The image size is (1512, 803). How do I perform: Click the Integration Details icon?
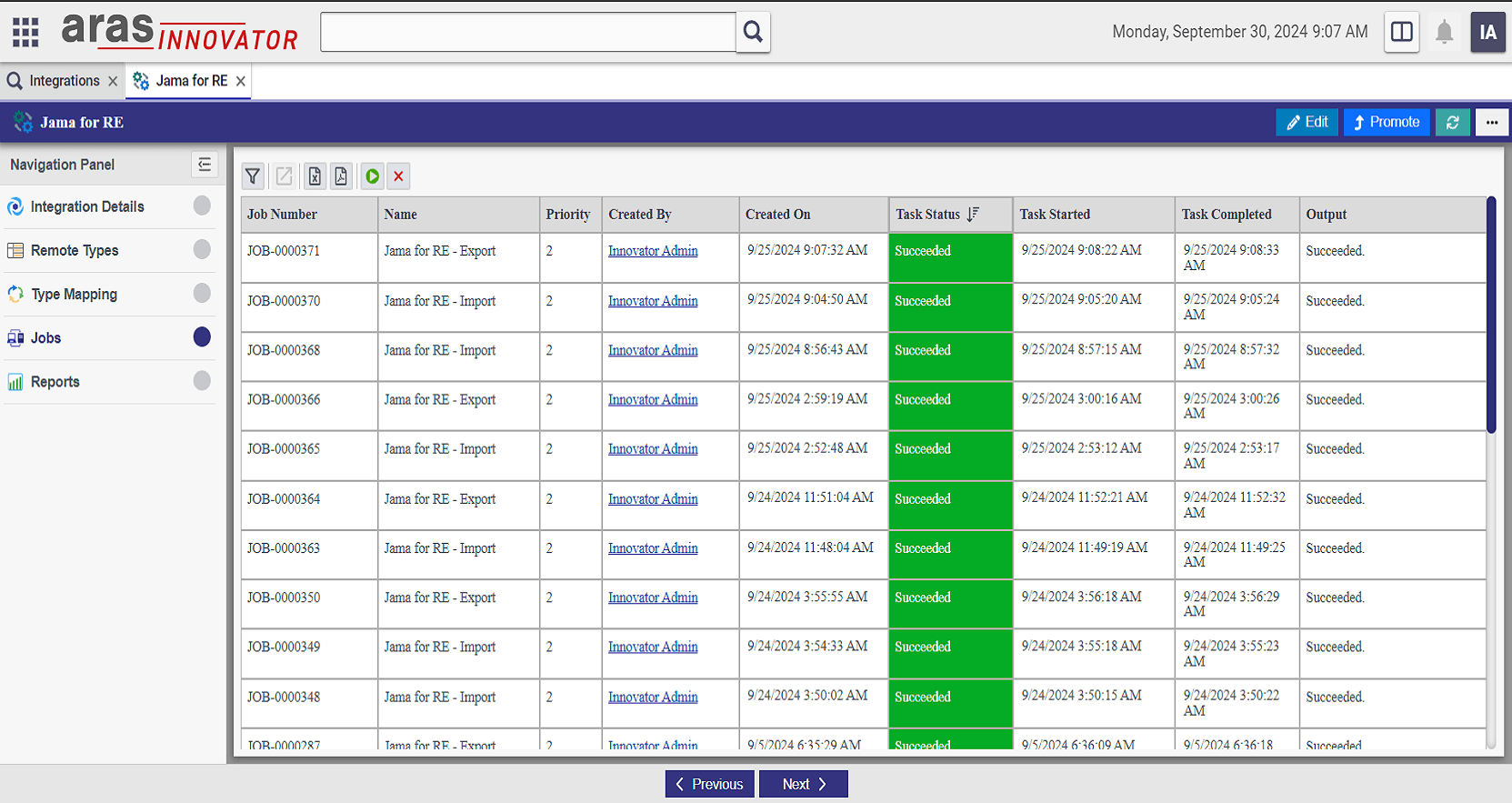tap(15, 206)
